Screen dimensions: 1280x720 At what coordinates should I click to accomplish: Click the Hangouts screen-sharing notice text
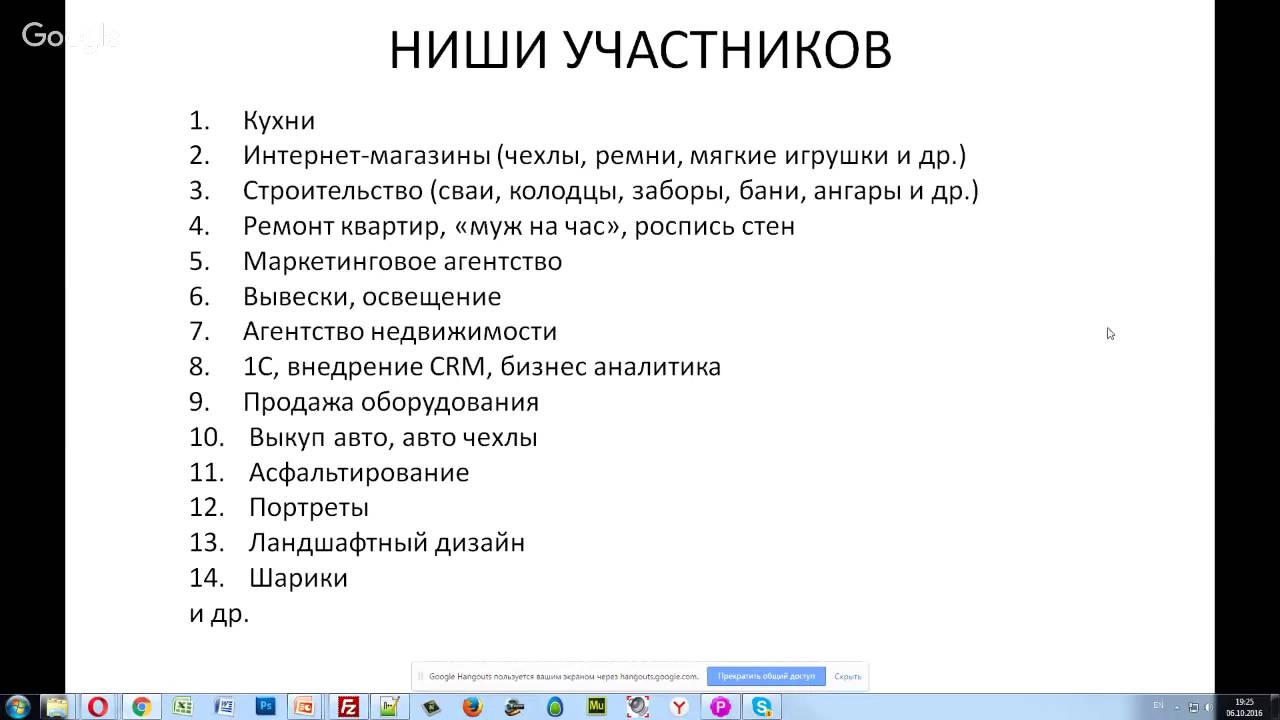[x=563, y=676]
